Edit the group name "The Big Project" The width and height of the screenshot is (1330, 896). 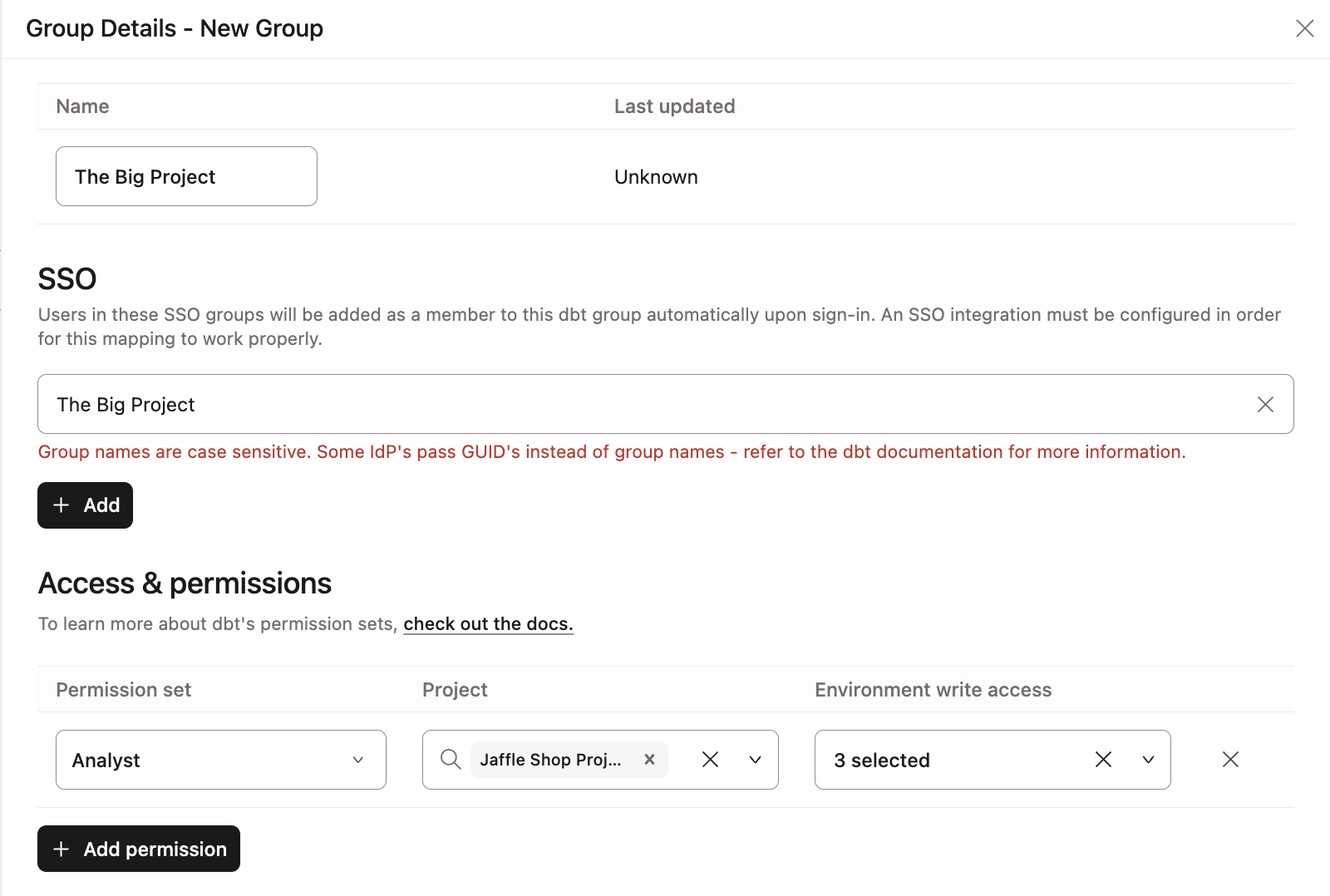coord(186,176)
